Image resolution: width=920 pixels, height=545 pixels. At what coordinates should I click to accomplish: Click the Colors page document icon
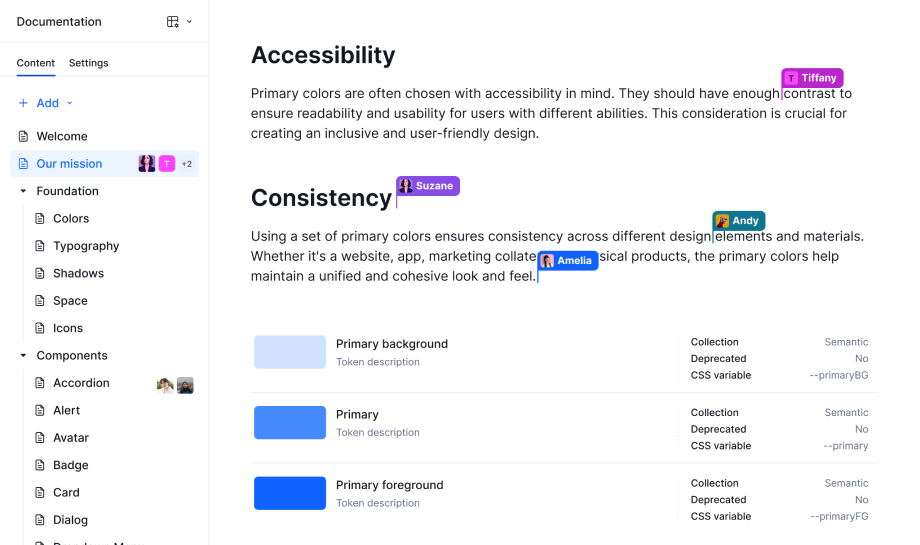40,218
